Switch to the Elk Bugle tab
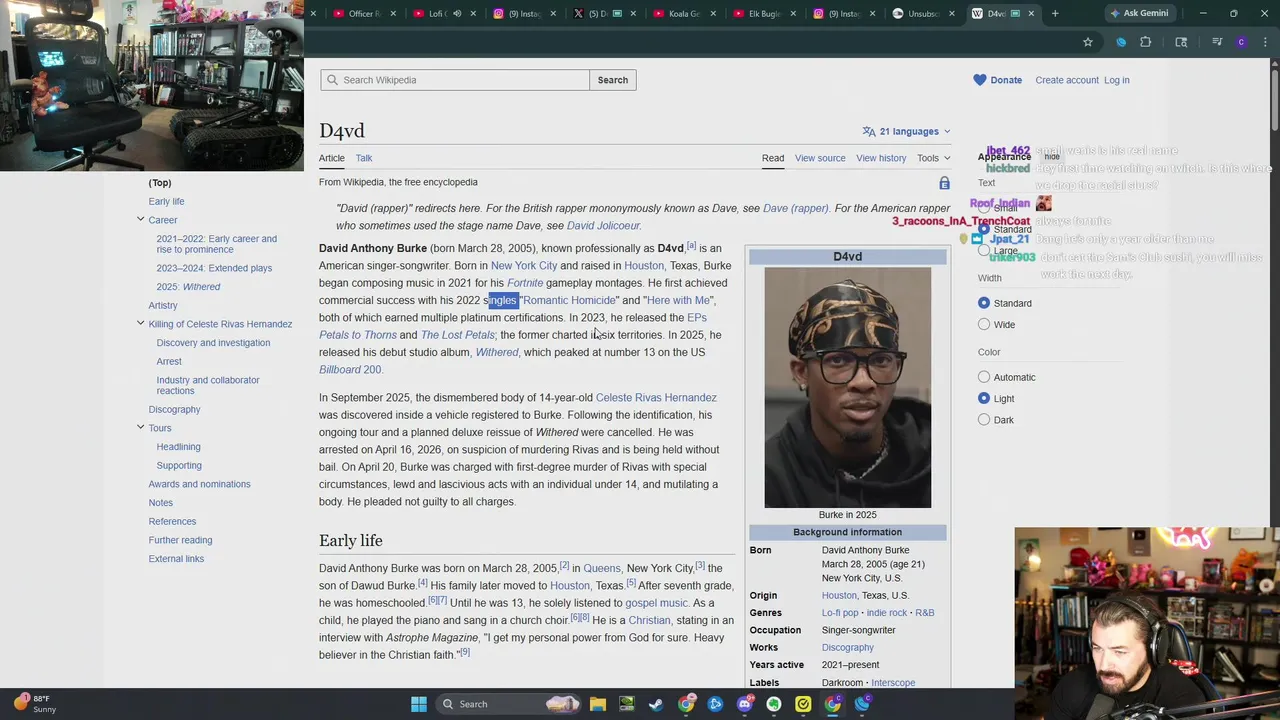The image size is (1280, 720). coord(763,13)
